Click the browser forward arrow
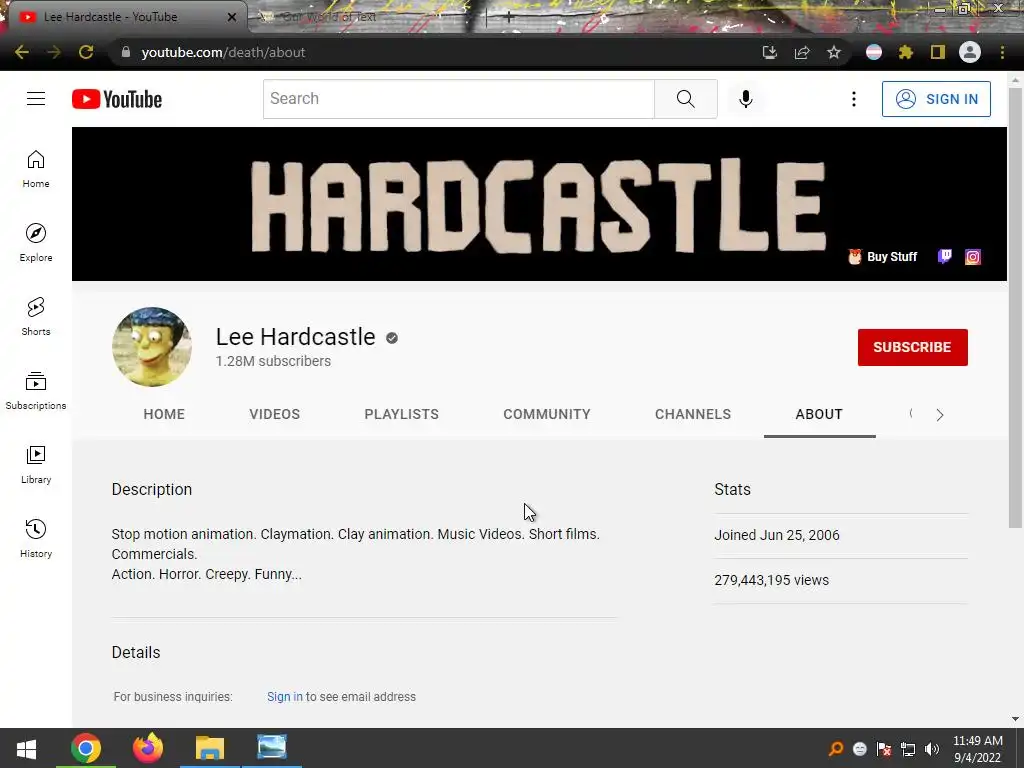This screenshot has height=768, width=1024. pyautogui.click(x=54, y=52)
